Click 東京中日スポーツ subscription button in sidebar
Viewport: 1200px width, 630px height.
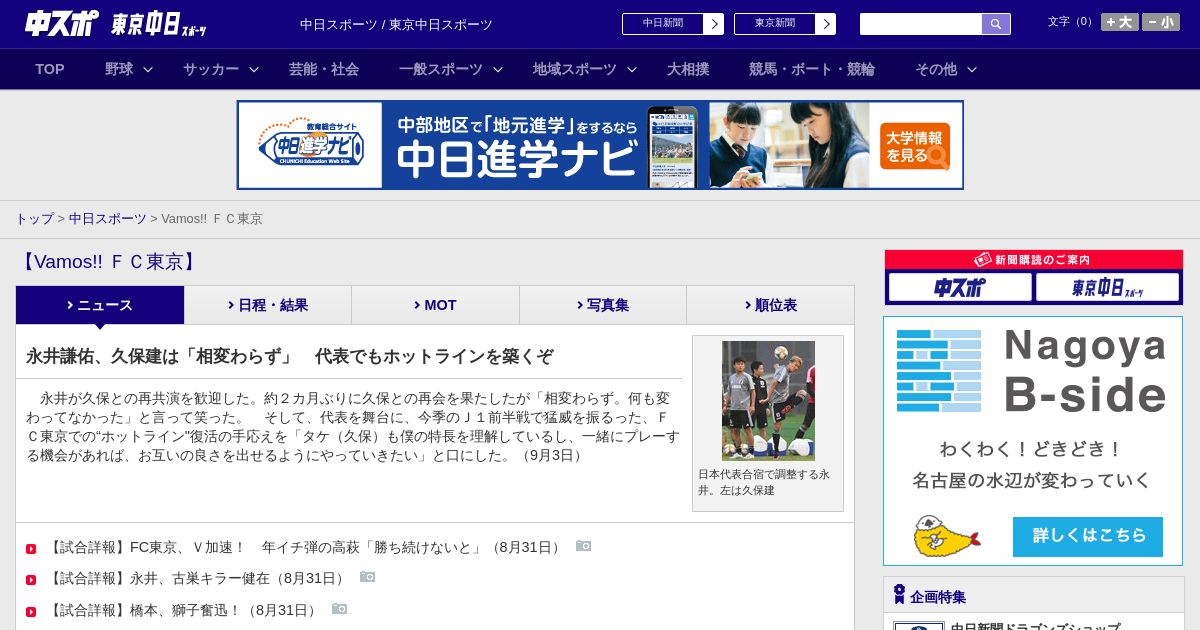coord(1107,287)
